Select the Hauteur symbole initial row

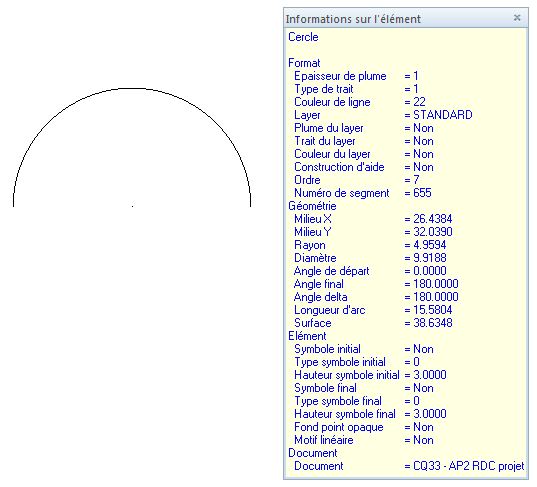(x=406, y=375)
